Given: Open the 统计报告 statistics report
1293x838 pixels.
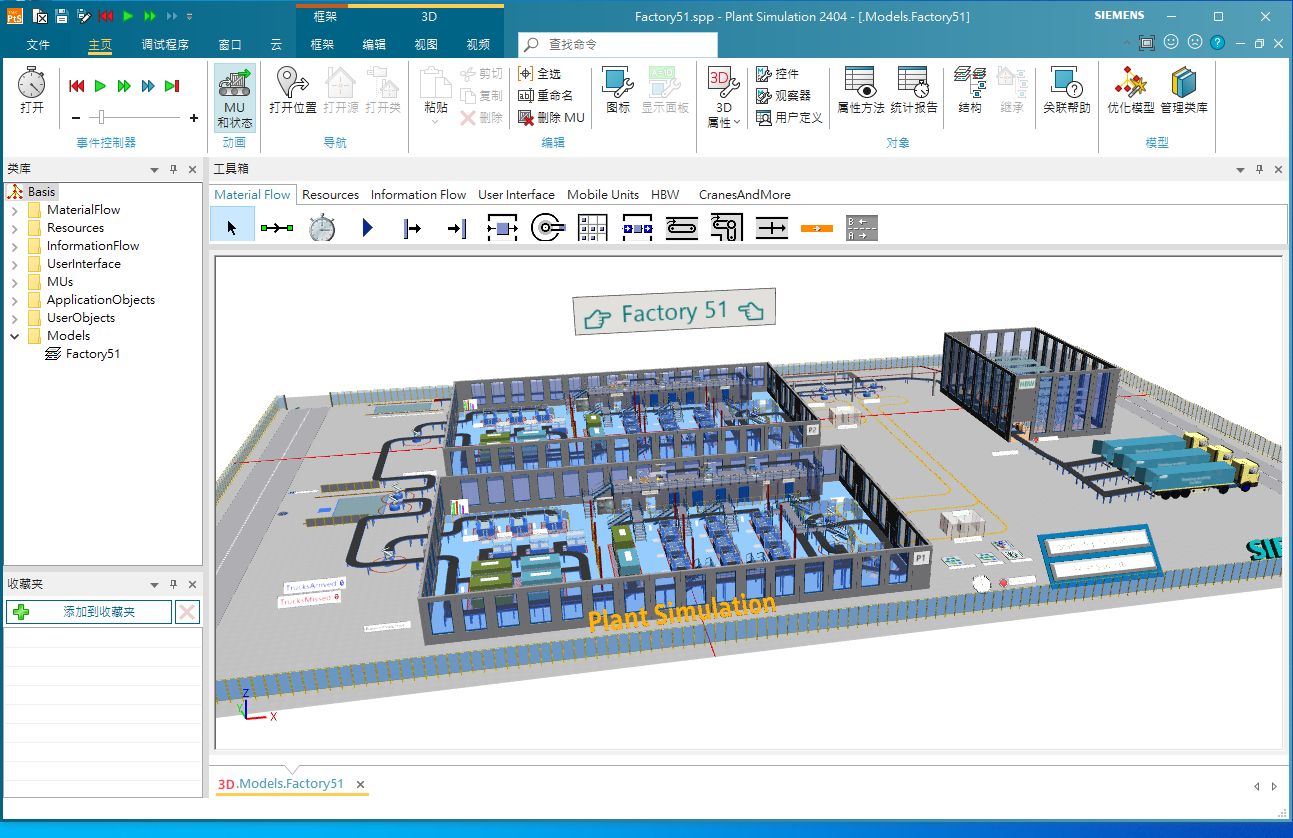Looking at the screenshot, I should [913, 90].
